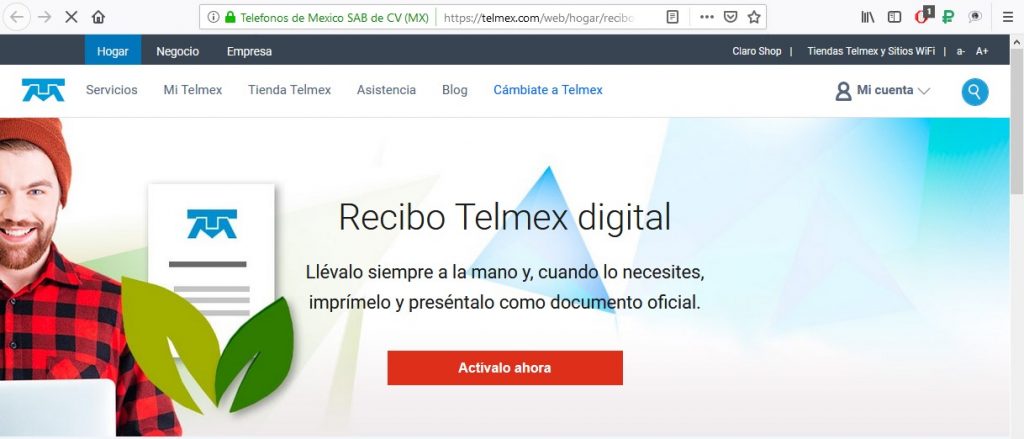Follow the Cámbiate a Telmex link
Screen dimensions: 1024x439
(548, 90)
